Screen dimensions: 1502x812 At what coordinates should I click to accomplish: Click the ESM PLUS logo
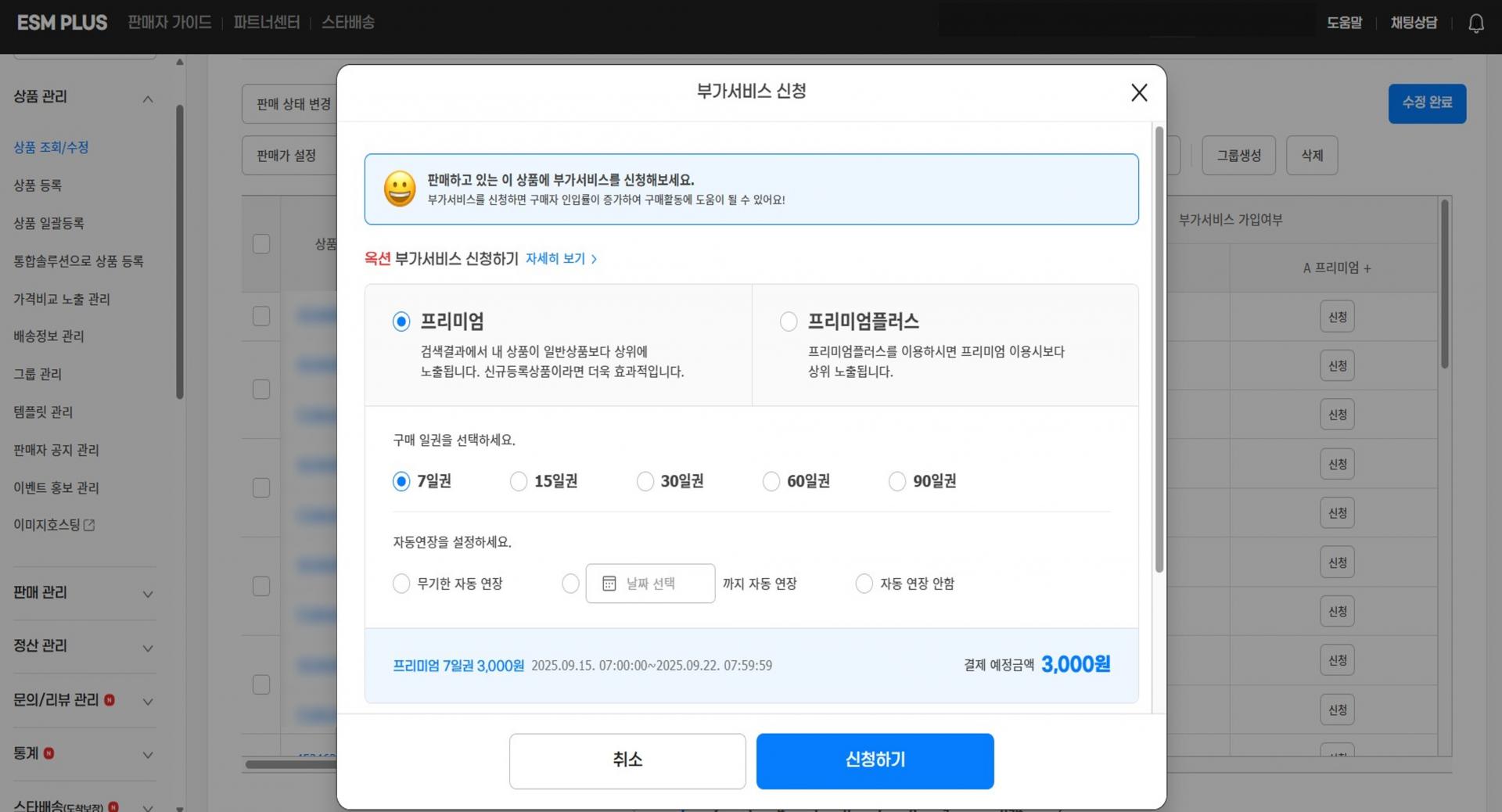63,23
